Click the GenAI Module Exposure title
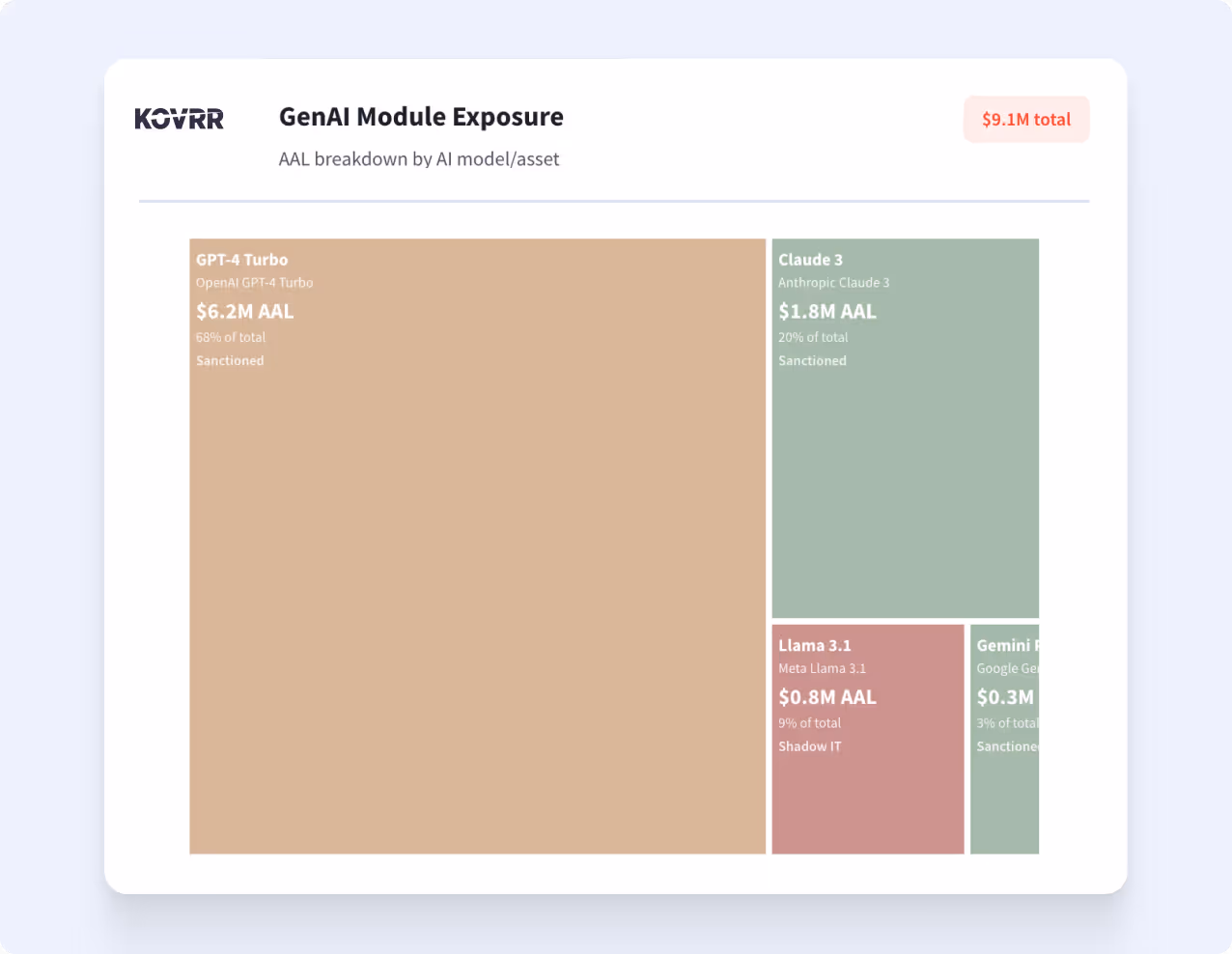 421,117
